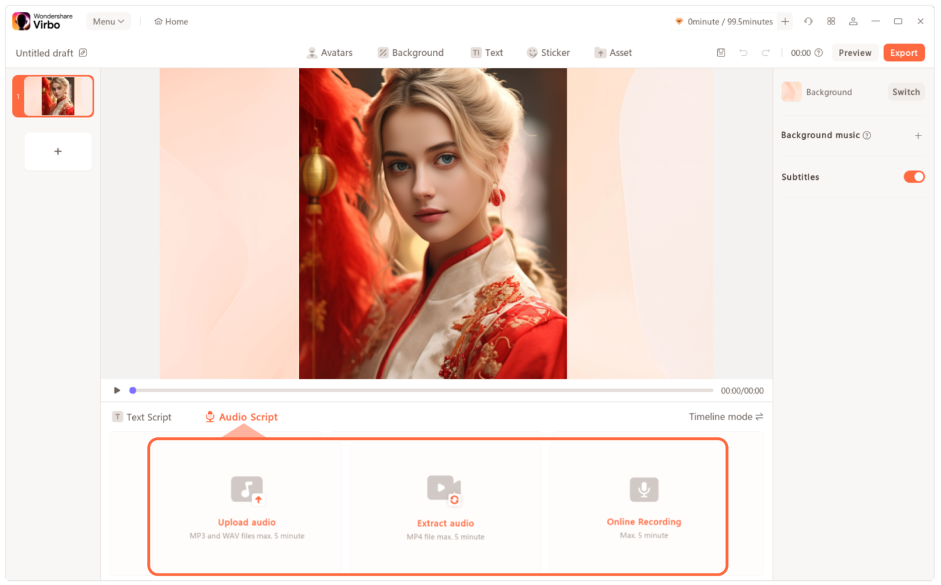Click the Wondershare Virbo logo
941x585 pixels.
(42, 21)
